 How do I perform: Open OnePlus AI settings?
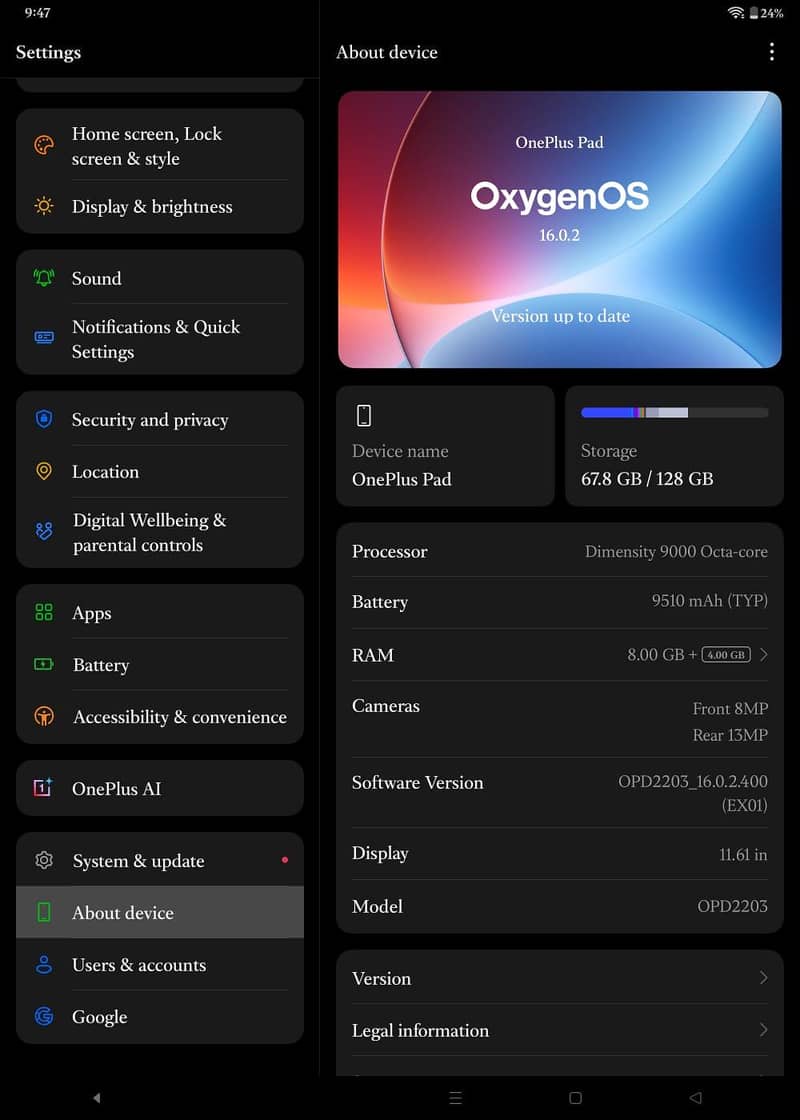[160, 788]
